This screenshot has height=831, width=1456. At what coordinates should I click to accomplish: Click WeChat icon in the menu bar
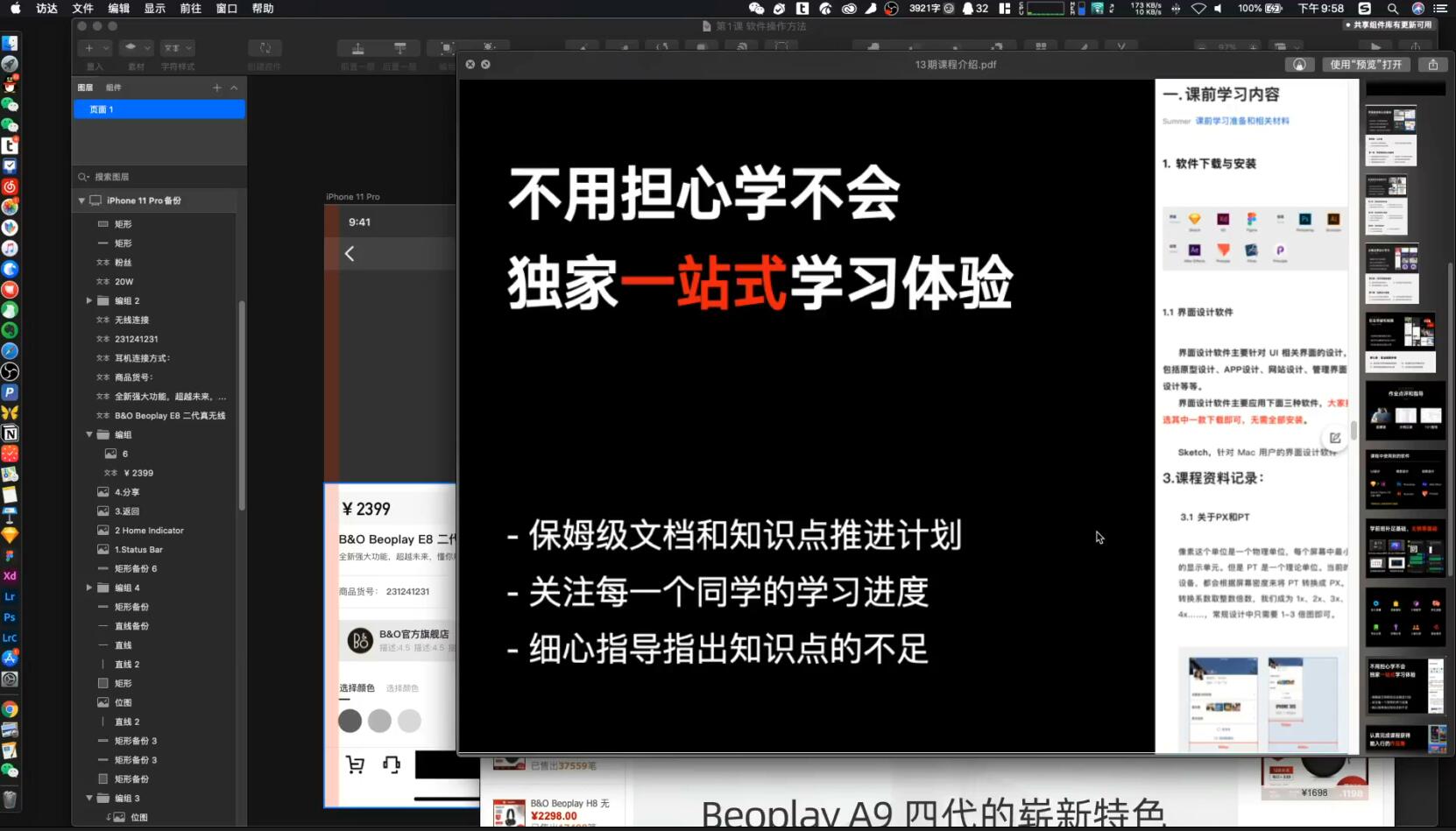click(756, 8)
